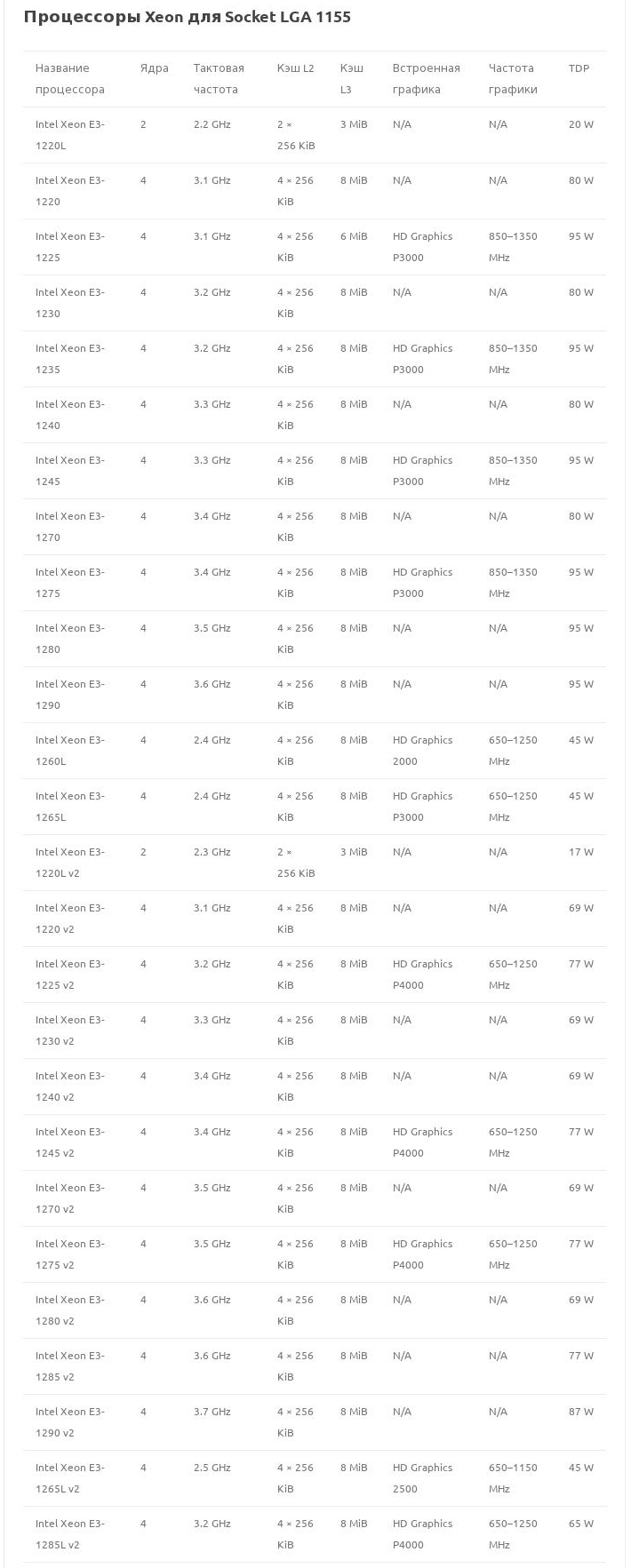Select the 17 W TDP value
The width and height of the screenshot is (631, 1568).
click(580, 852)
